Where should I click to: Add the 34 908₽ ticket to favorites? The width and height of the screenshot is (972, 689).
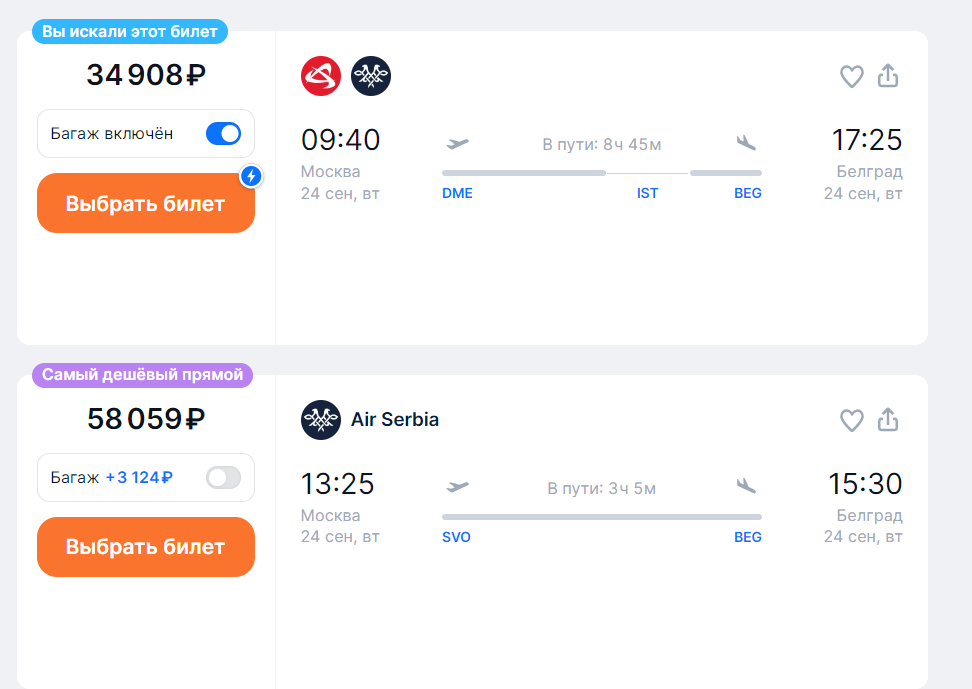(x=851, y=76)
